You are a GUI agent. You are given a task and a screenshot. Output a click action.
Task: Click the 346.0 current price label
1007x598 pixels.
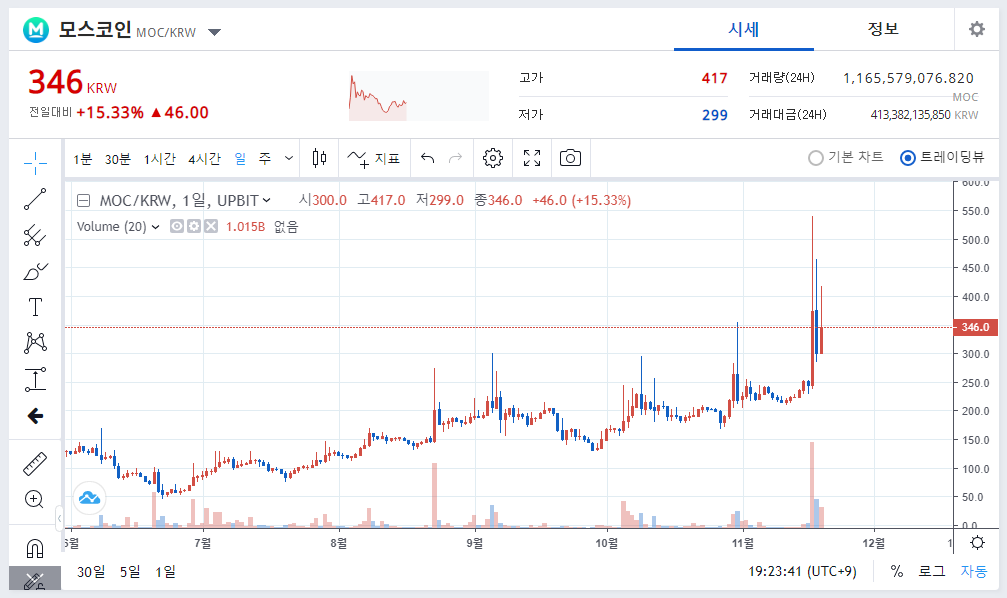click(975, 327)
